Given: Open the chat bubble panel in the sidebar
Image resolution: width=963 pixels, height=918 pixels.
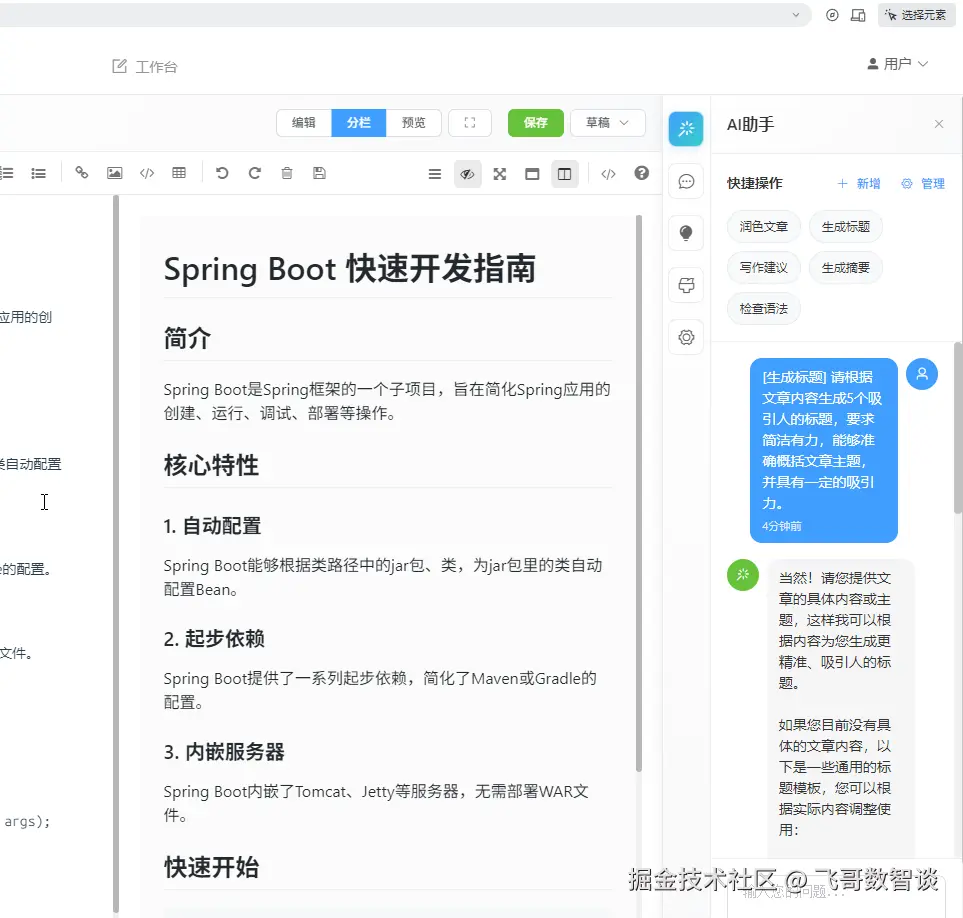Looking at the screenshot, I should (x=686, y=181).
